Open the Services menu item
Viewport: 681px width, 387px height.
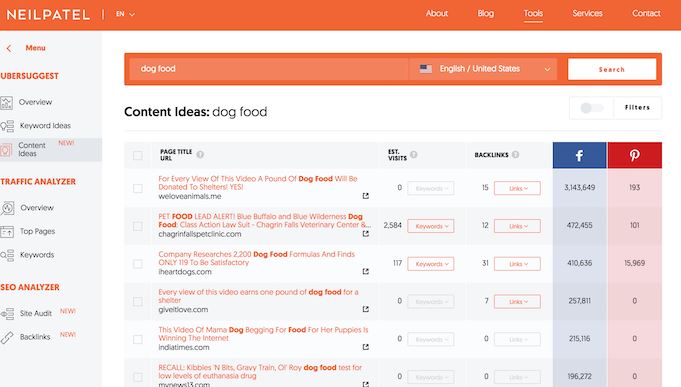[x=587, y=13]
